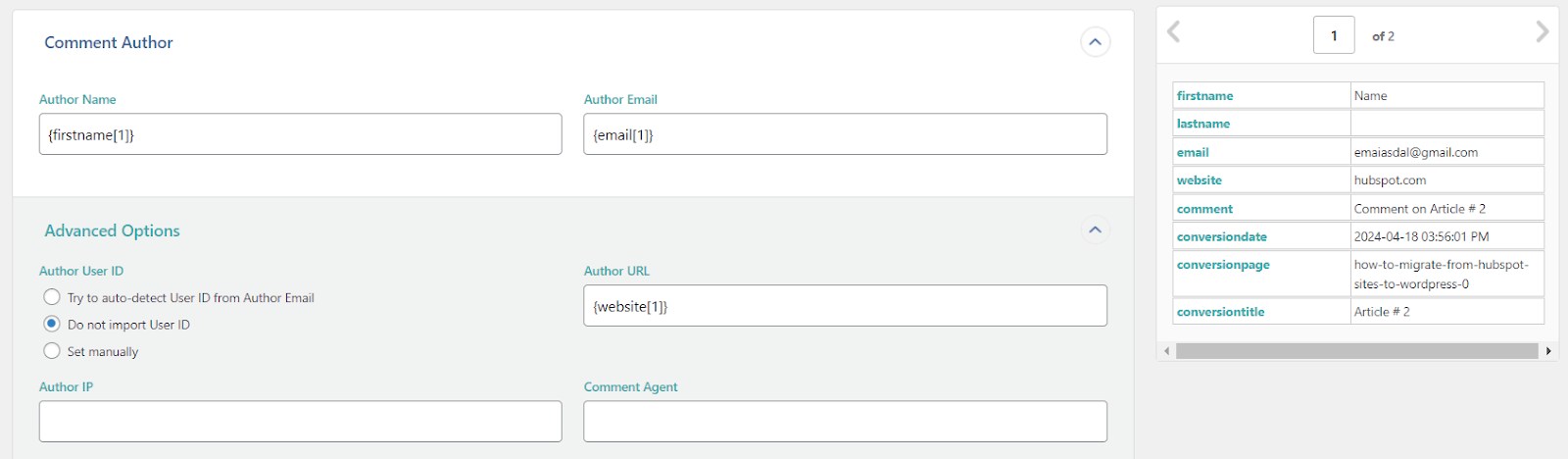This screenshot has height=459, width=1568.
Task: Collapse the Advanced Options section
Action: (1095, 229)
